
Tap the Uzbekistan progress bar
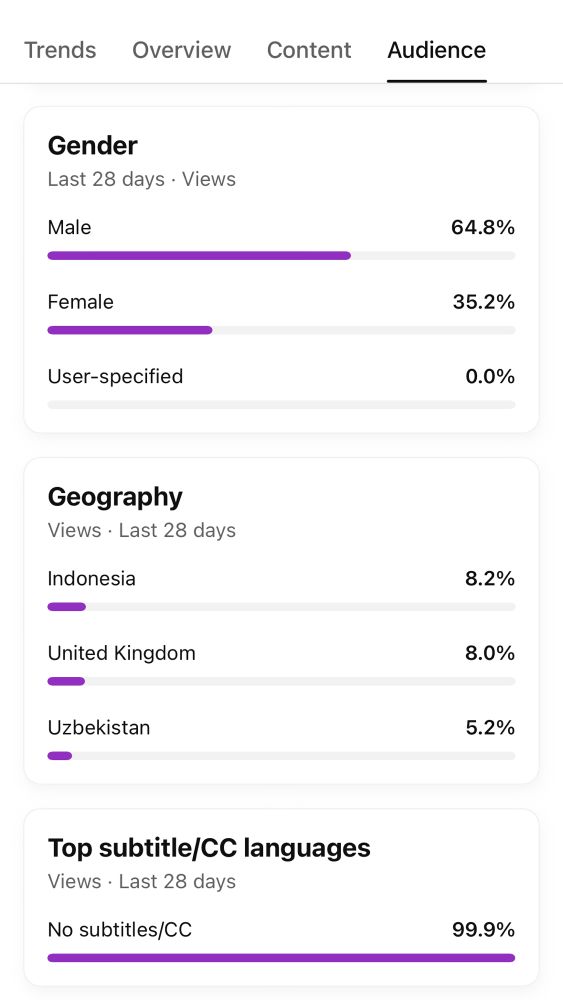click(281, 756)
